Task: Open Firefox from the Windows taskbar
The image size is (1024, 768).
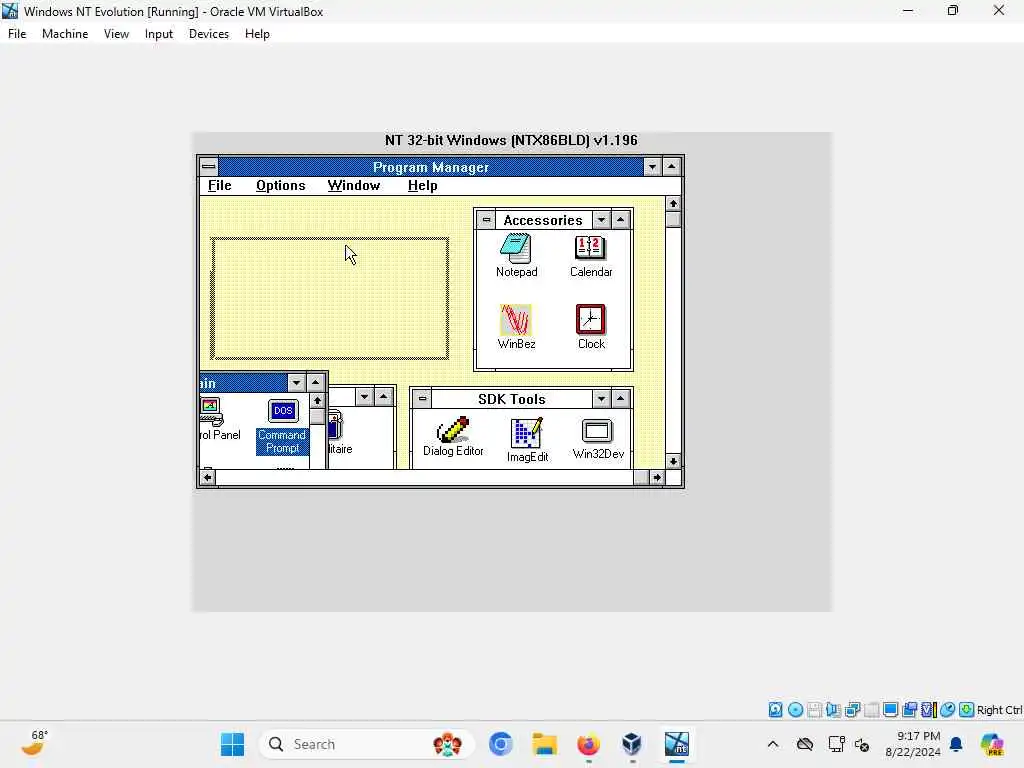Action: [588, 744]
